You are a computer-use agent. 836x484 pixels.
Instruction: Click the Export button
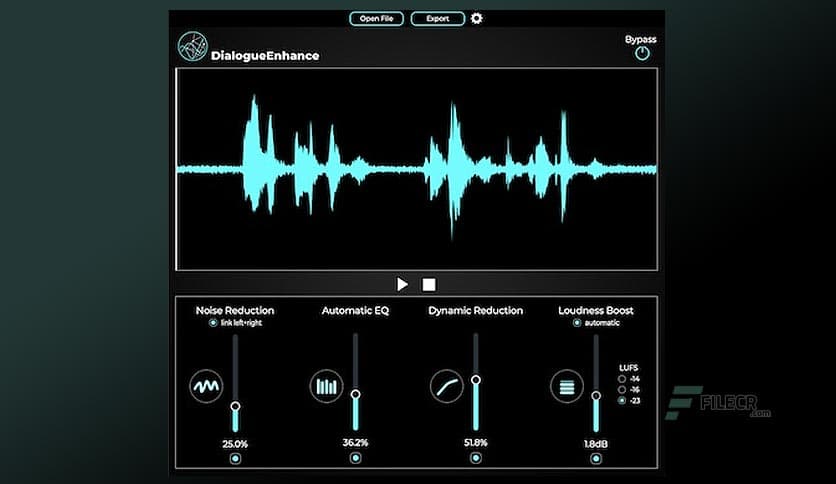438,19
